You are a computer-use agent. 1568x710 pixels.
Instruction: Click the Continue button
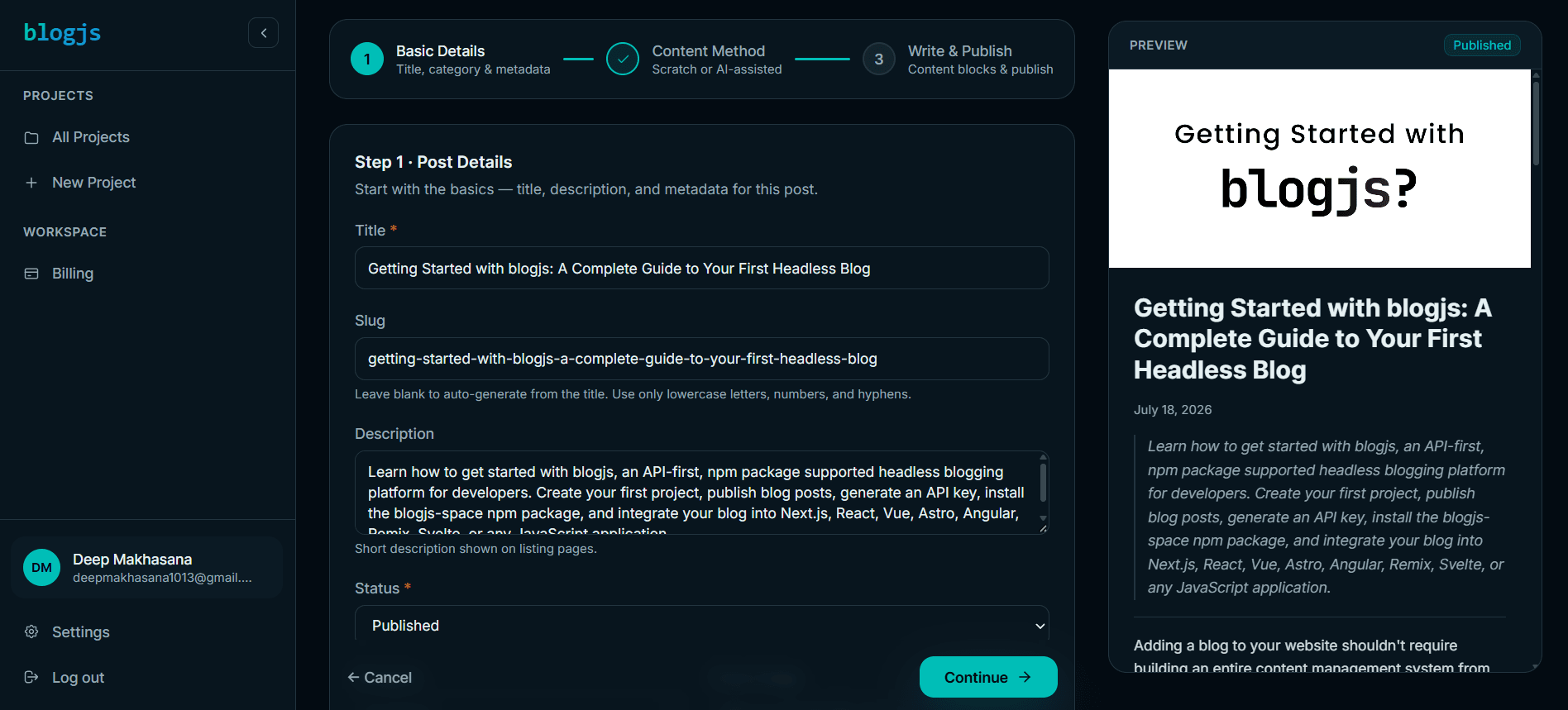(x=988, y=677)
